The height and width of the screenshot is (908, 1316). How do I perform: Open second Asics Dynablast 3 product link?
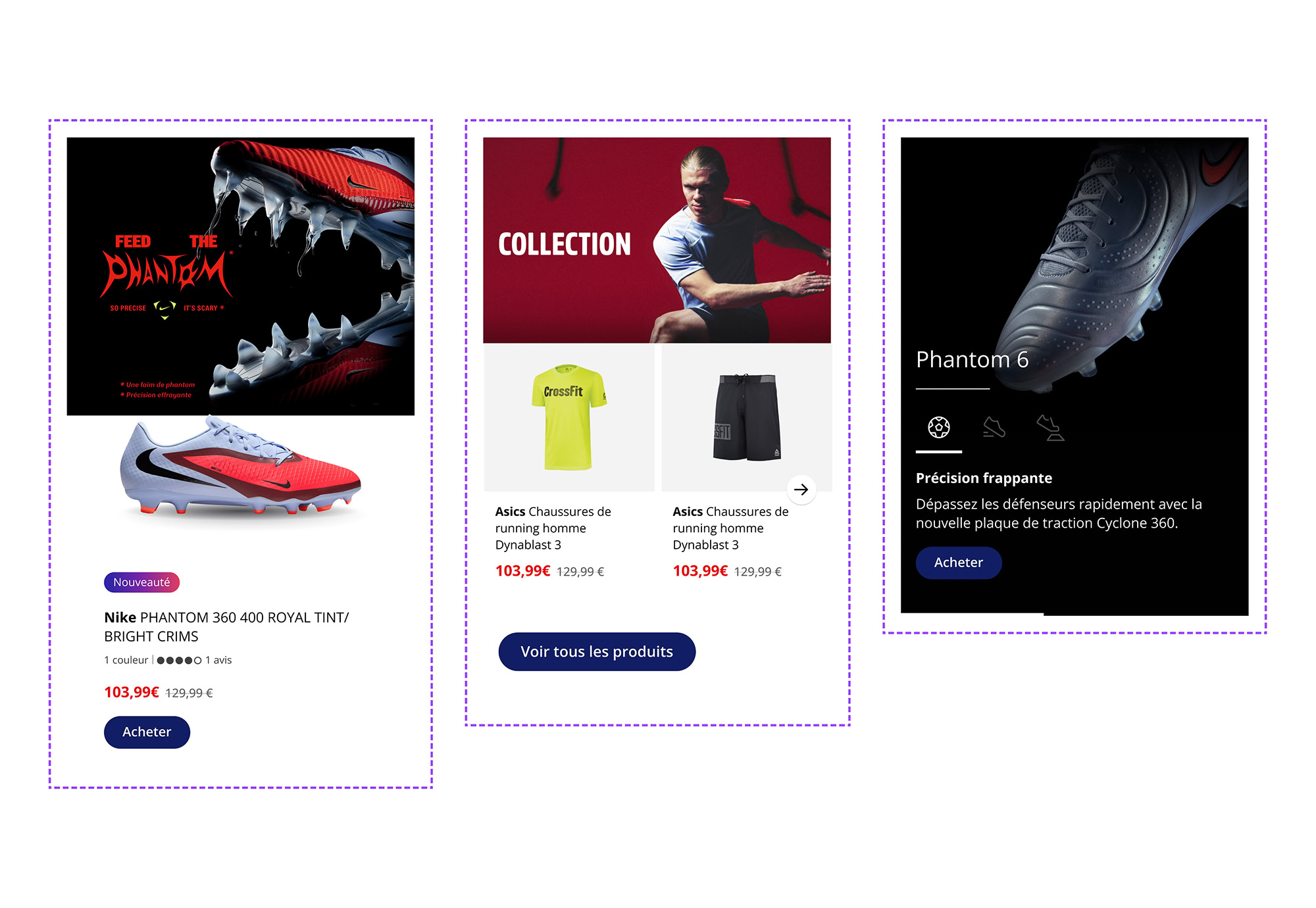click(730, 528)
